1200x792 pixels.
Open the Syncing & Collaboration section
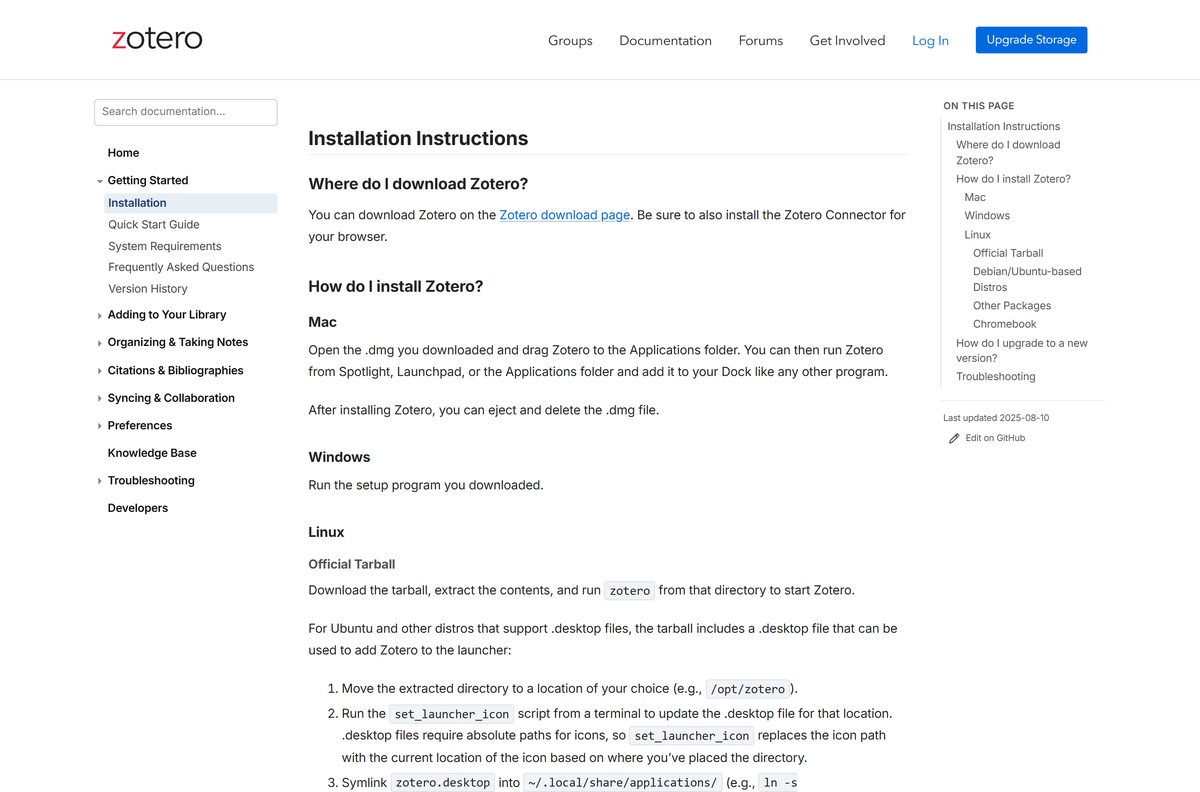pos(171,398)
